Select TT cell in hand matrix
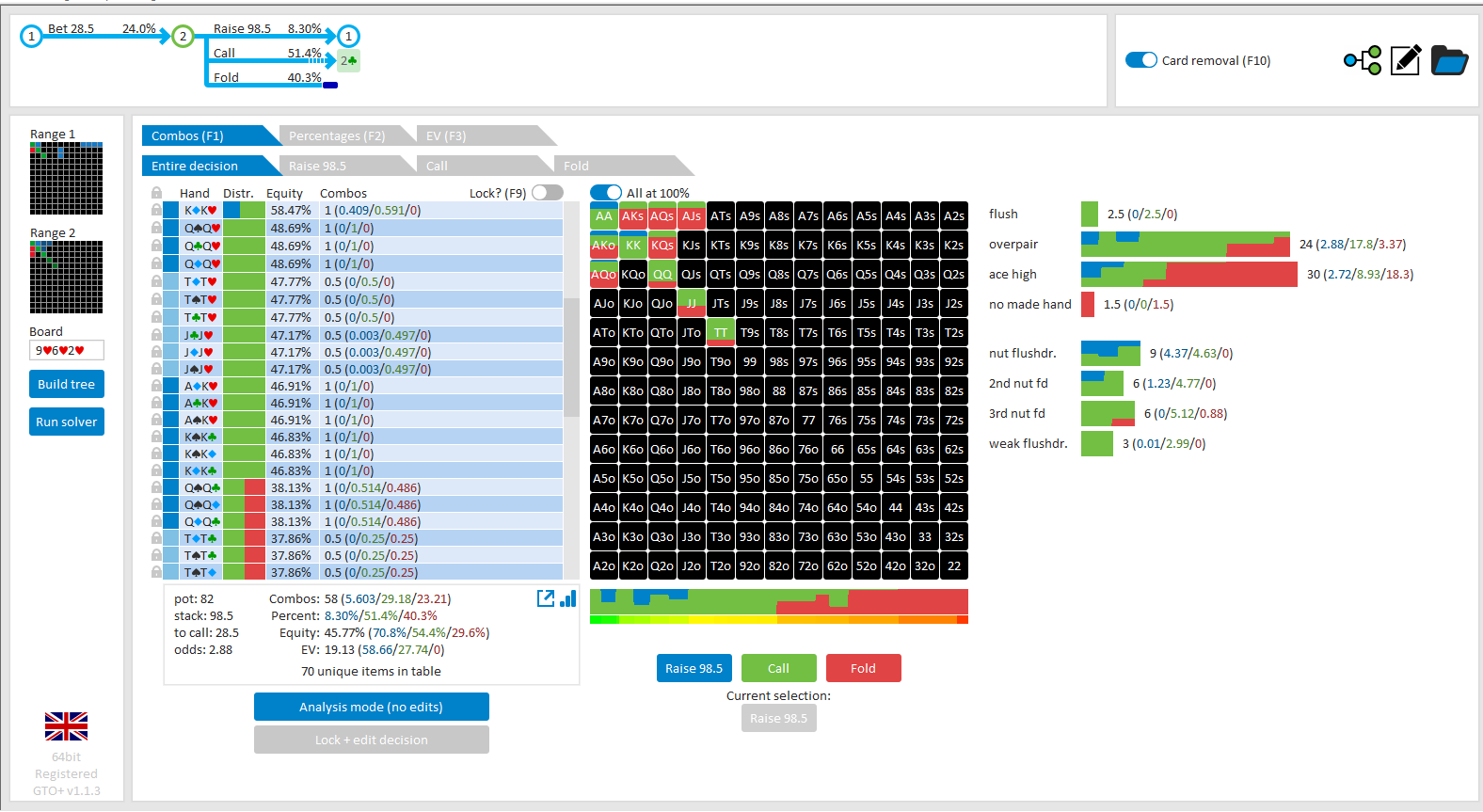The width and height of the screenshot is (1483, 812). tap(721, 332)
